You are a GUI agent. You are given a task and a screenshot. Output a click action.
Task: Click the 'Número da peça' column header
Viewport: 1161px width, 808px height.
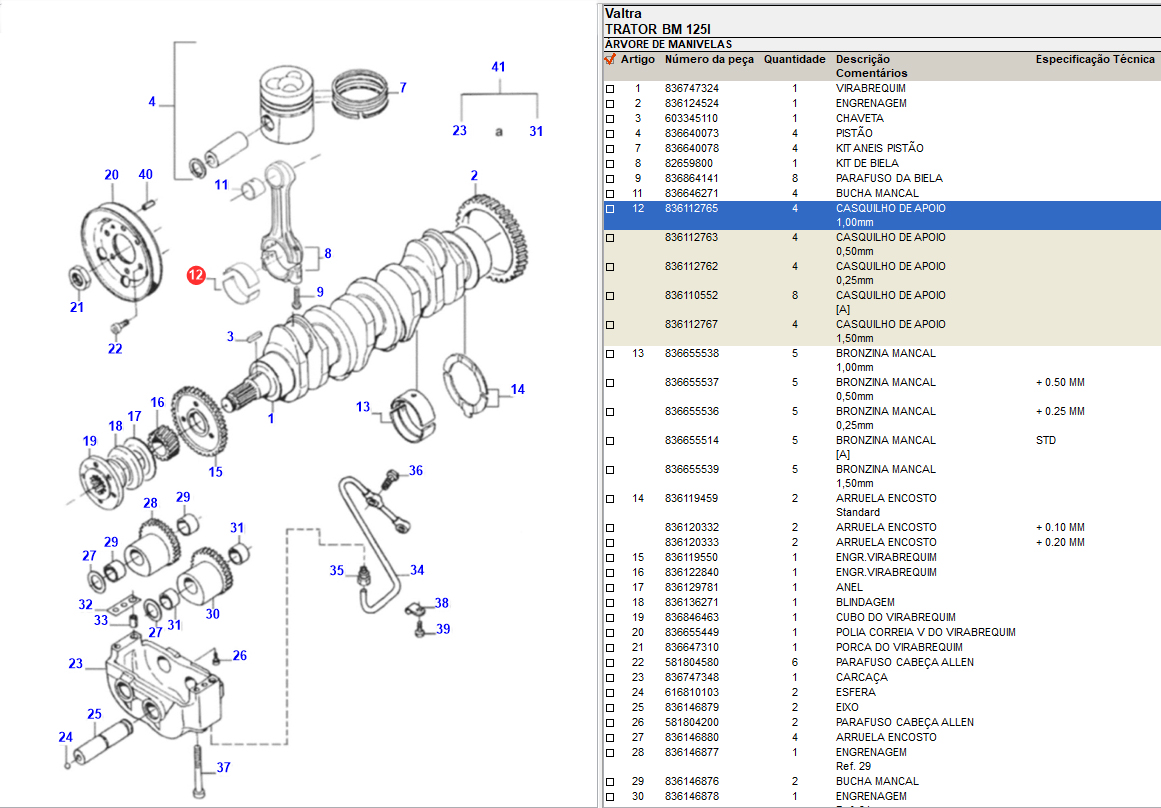[709, 60]
